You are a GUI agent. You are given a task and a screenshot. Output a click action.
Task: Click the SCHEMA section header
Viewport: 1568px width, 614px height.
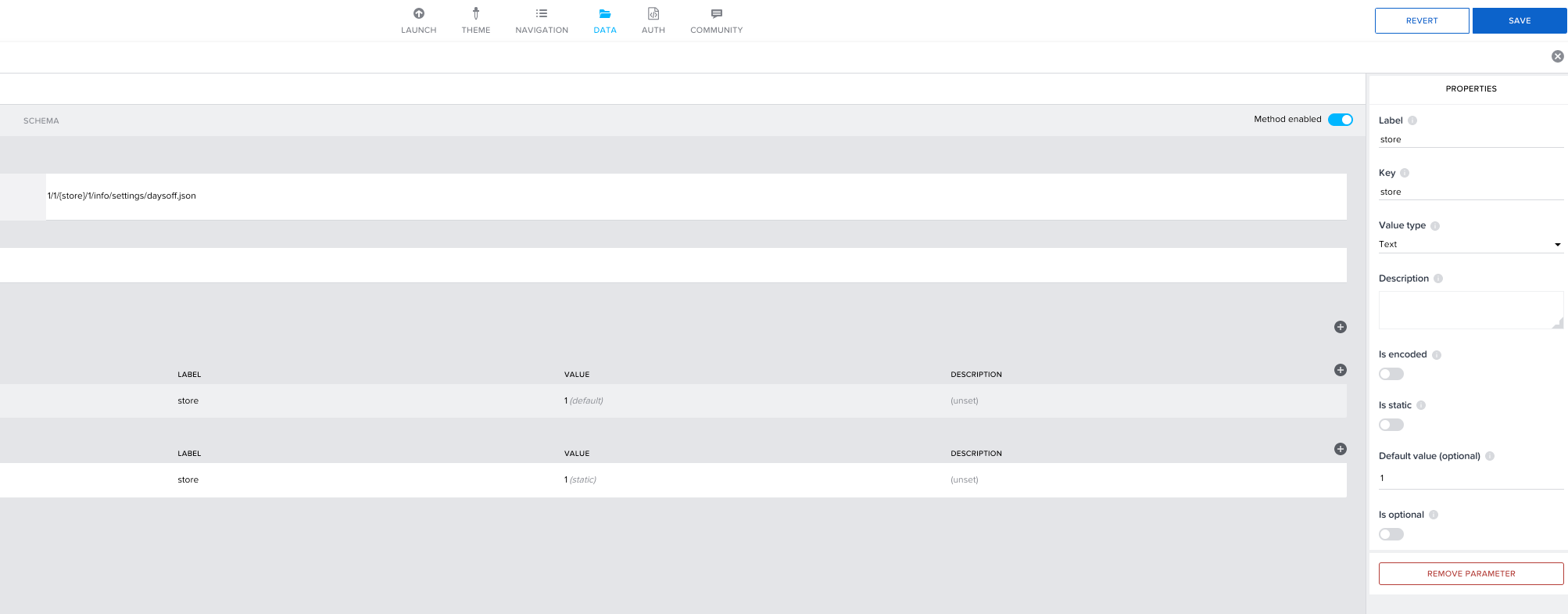[x=41, y=120]
